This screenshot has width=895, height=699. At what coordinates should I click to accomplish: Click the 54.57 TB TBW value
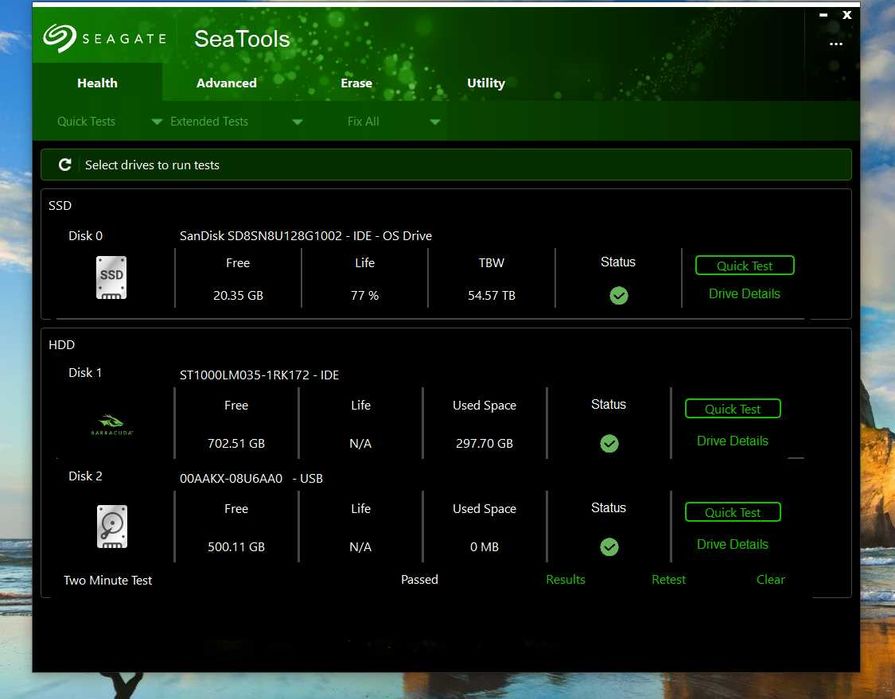click(x=491, y=295)
